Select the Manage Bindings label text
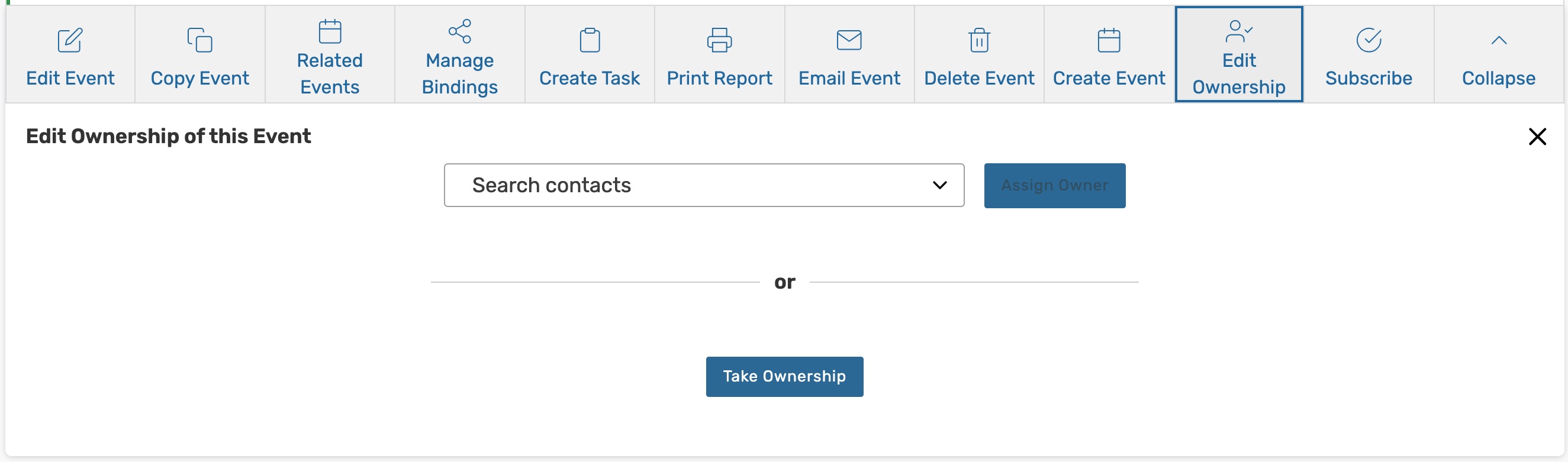Image resolution: width=1568 pixels, height=462 pixels. 459,74
